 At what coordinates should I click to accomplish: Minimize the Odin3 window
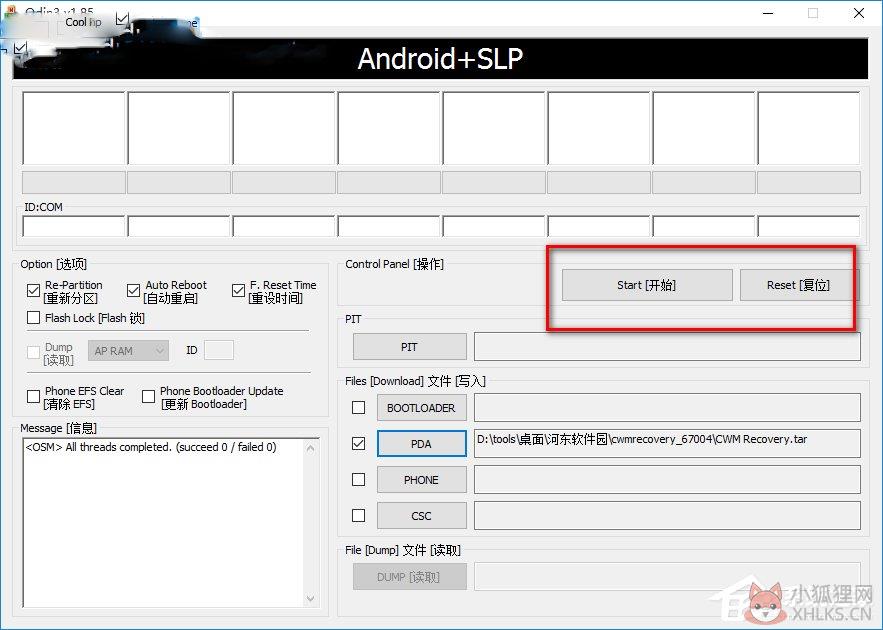pyautogui.click(x=768, y=13)
